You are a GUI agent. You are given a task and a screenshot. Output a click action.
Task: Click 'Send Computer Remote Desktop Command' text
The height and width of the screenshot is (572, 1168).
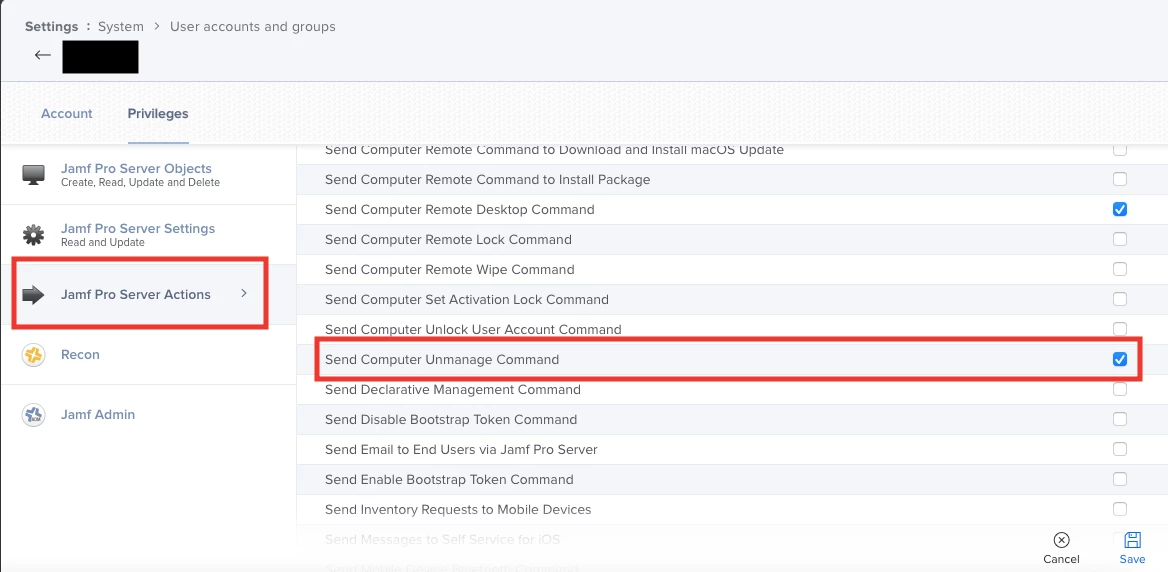[460, 209]
